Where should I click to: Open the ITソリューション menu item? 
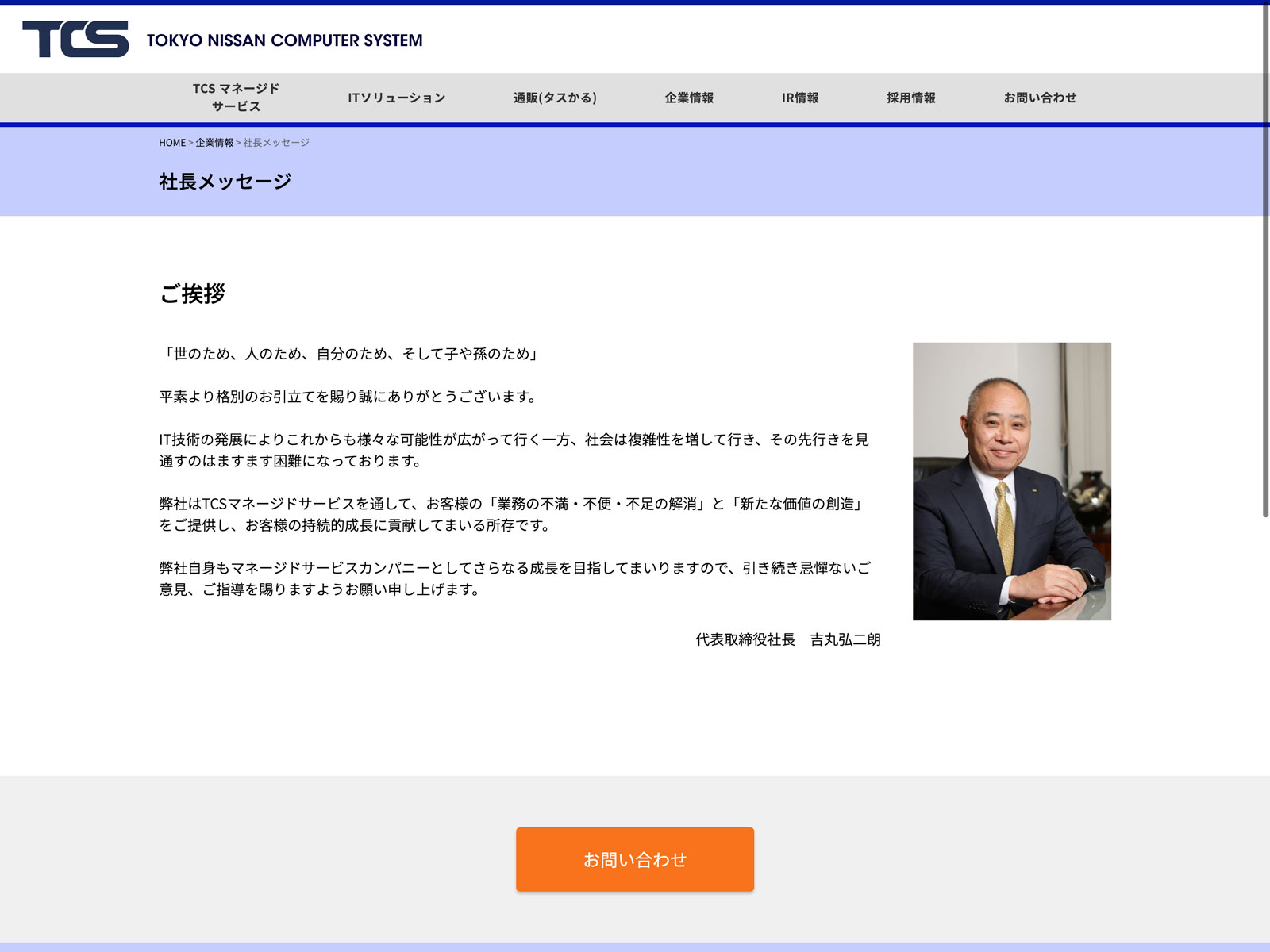tap(396, 98)
